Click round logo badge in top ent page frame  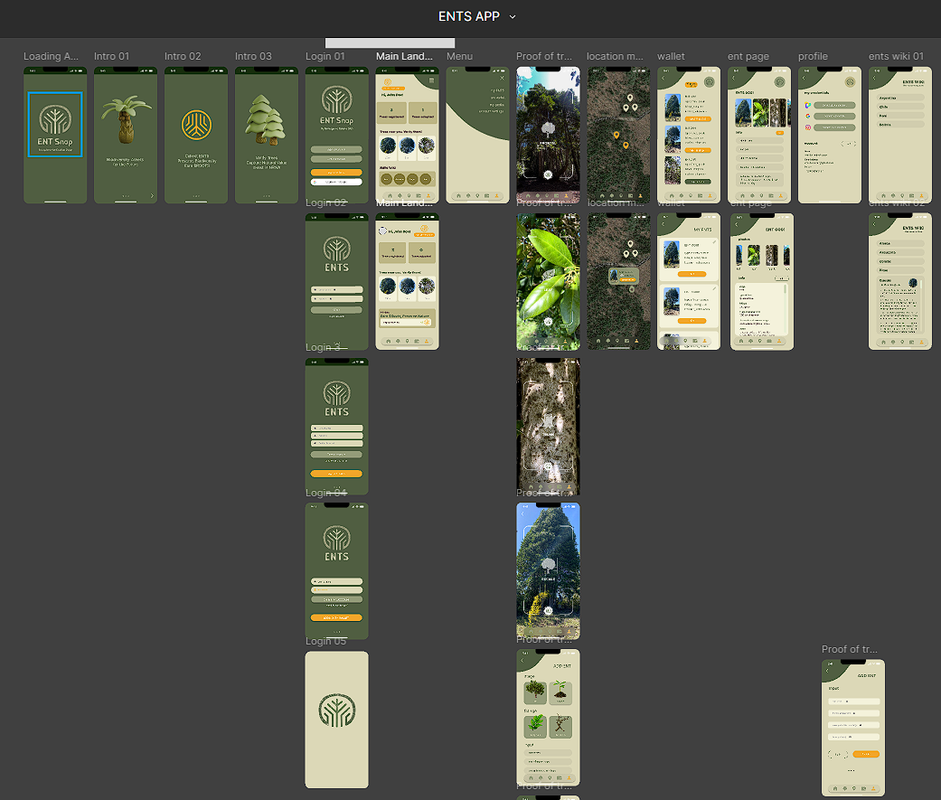pyautogui.click(x=780, y=82)
